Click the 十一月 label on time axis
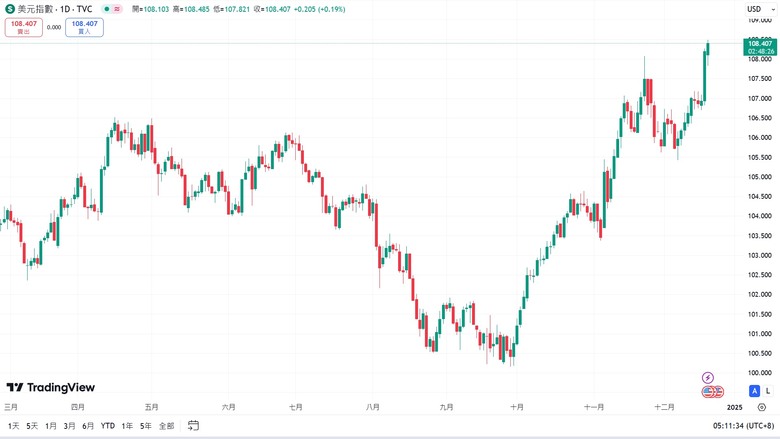 [x=594, y=407]
